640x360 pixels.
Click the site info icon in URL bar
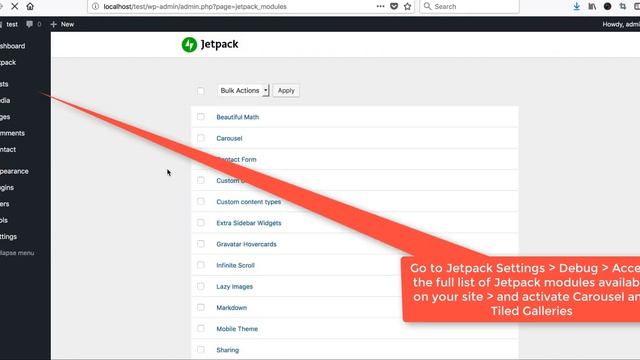pyautogui.click(x=95, y=7)
